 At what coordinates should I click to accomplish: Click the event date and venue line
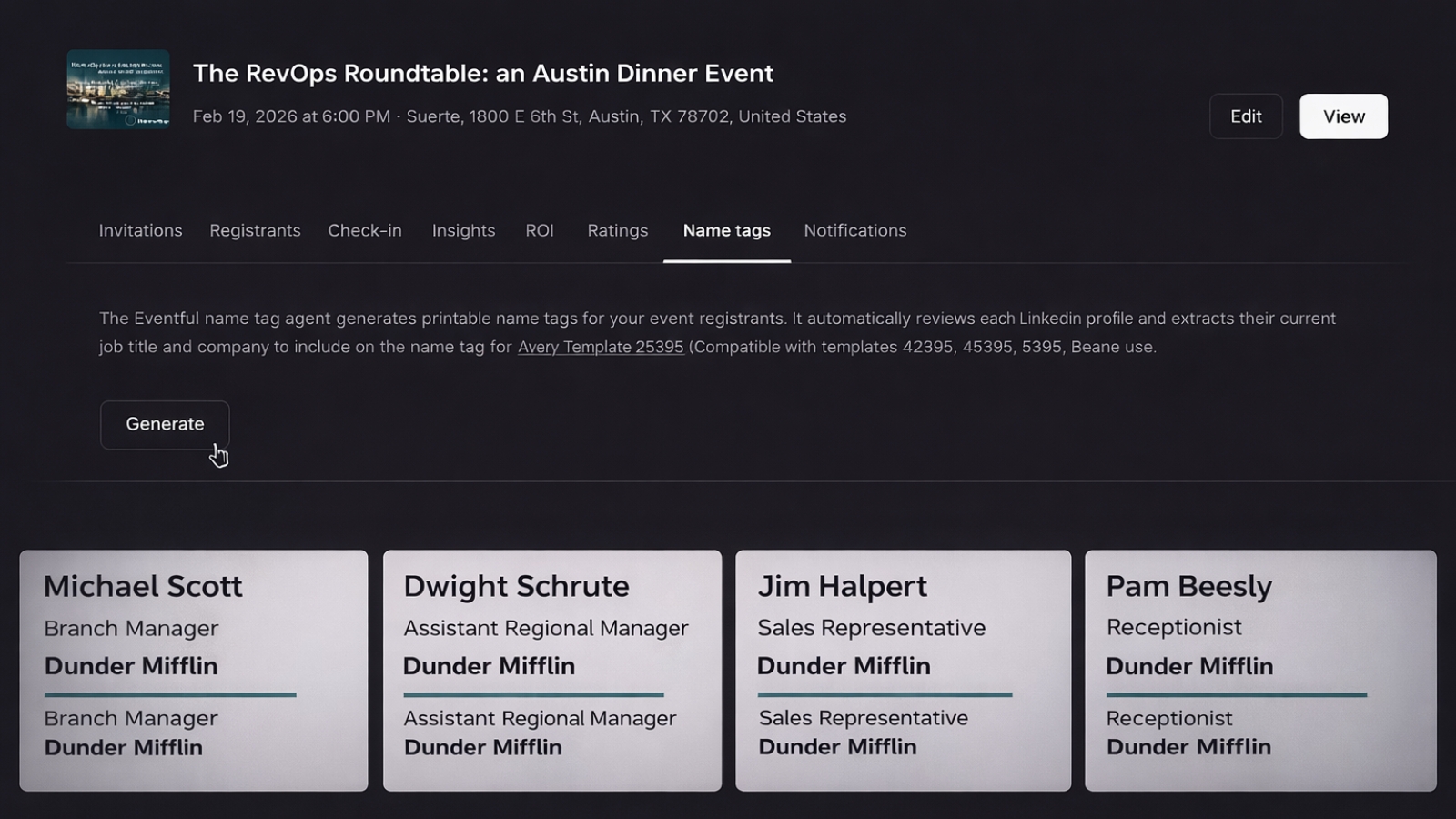520,116
